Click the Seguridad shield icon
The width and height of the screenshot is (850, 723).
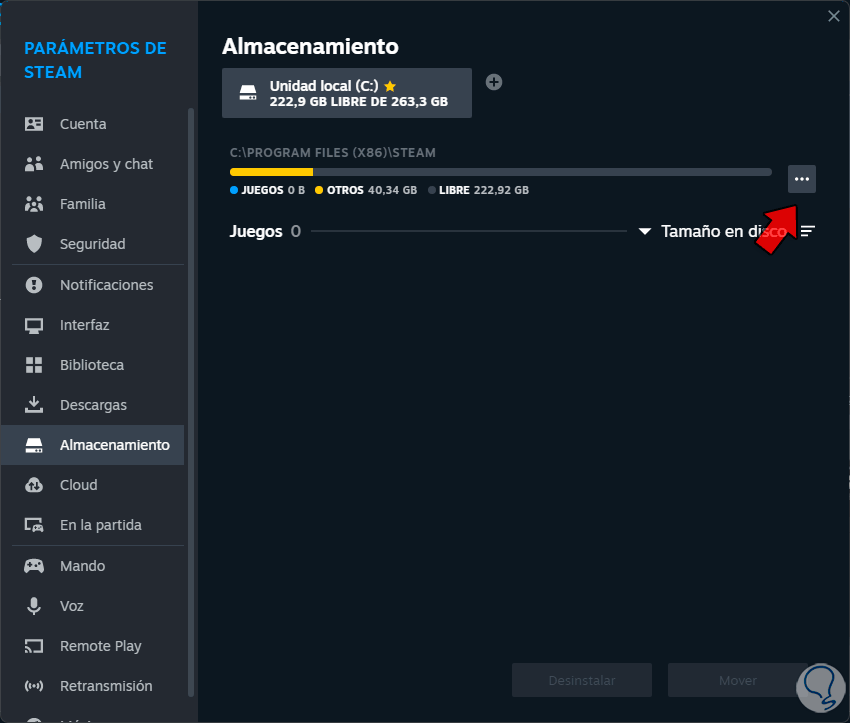(34, 244)
